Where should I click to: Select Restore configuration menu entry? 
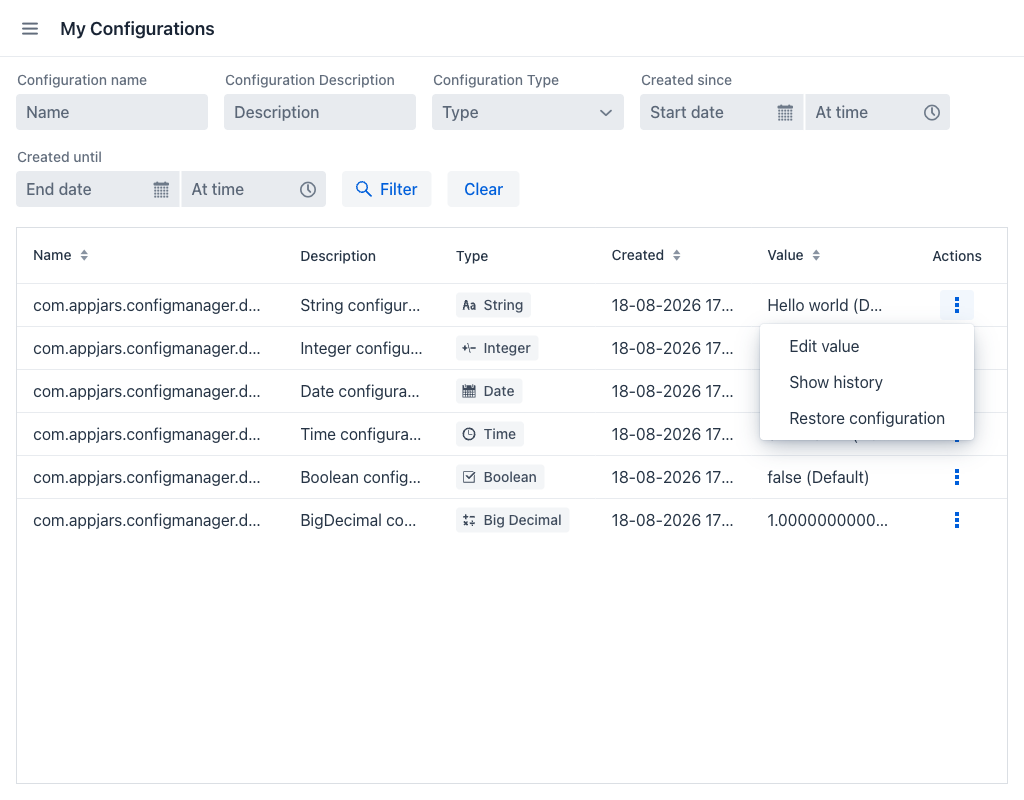coord(867,418)
